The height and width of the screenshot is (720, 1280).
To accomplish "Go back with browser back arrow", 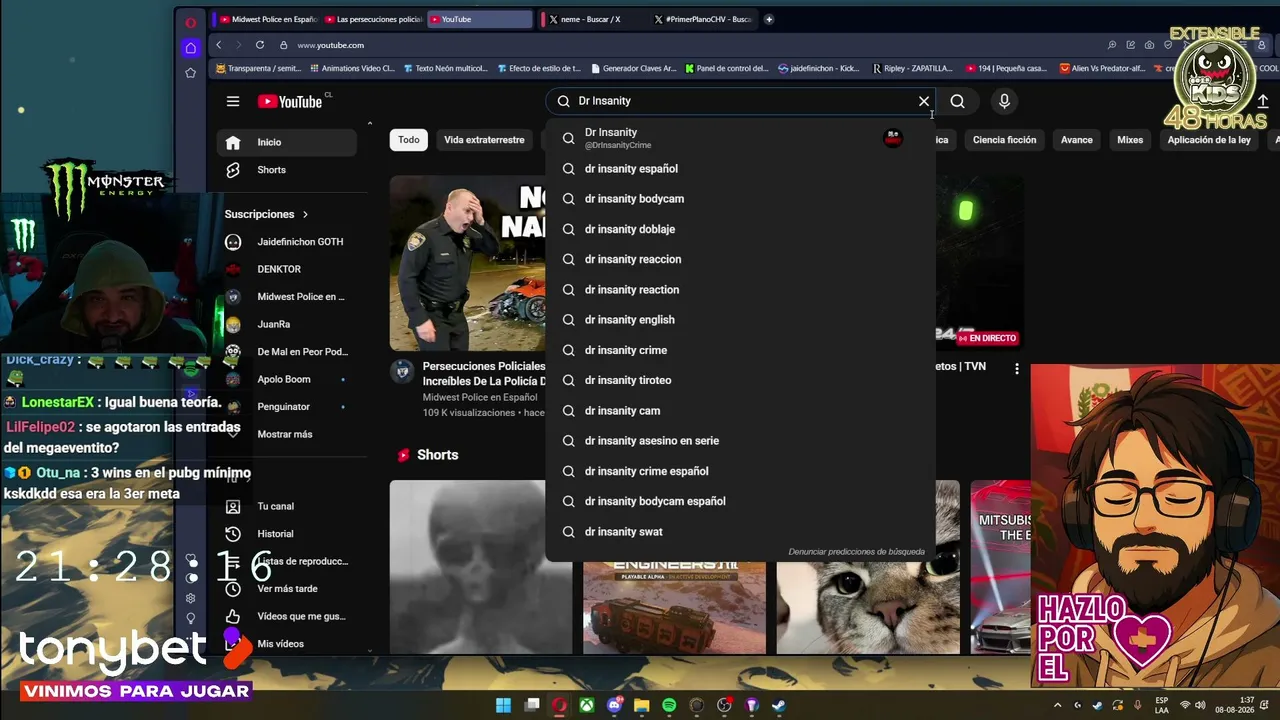I will click(219, 45).
